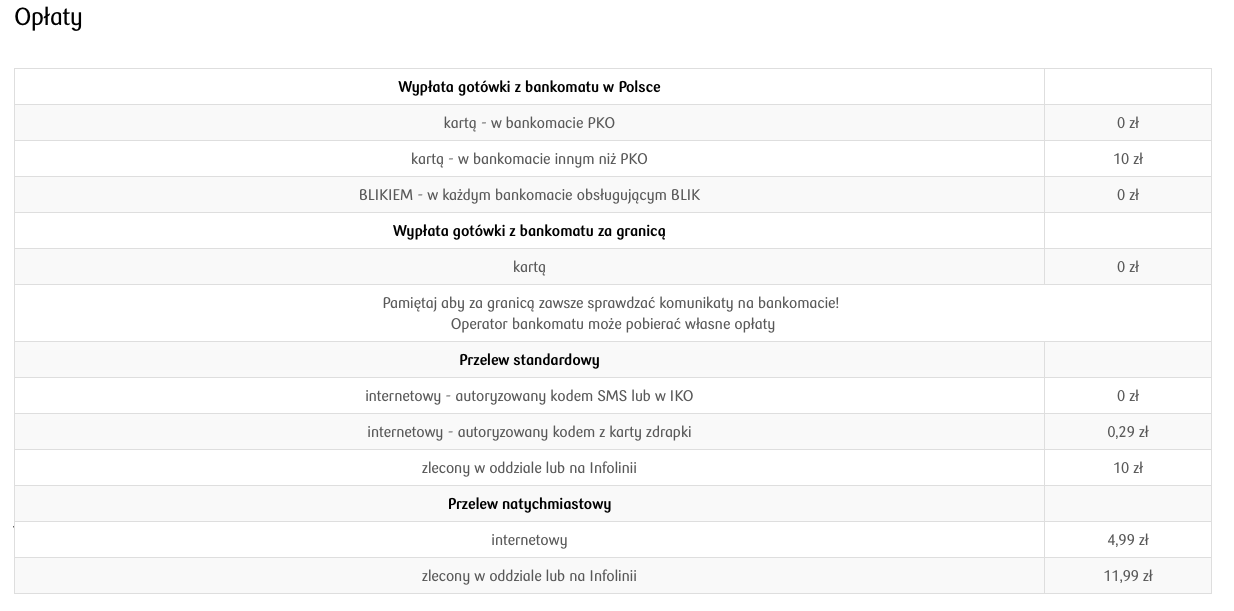Image resolution: width=1234 pixels, height=611 pixels.
Task: Click the 10 zł fee for standard branch transfer
Action: point(1127,468)
